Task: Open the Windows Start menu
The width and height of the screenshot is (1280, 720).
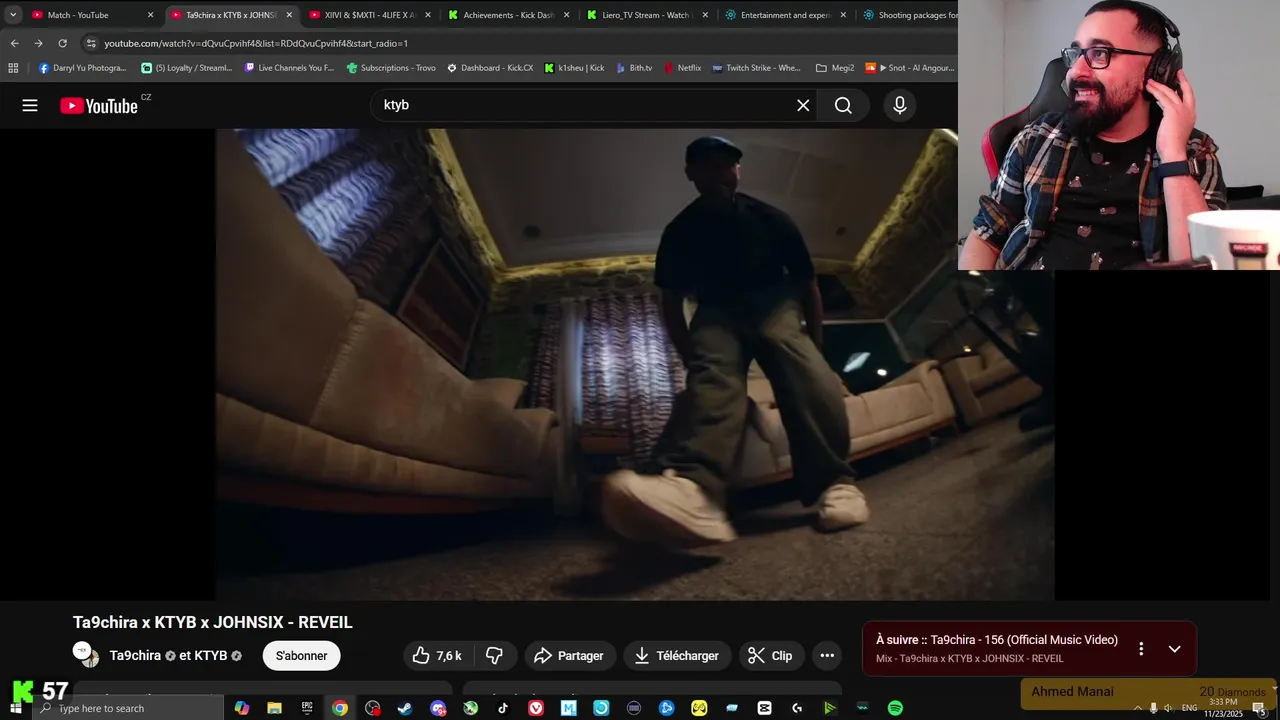Action: 15,708
